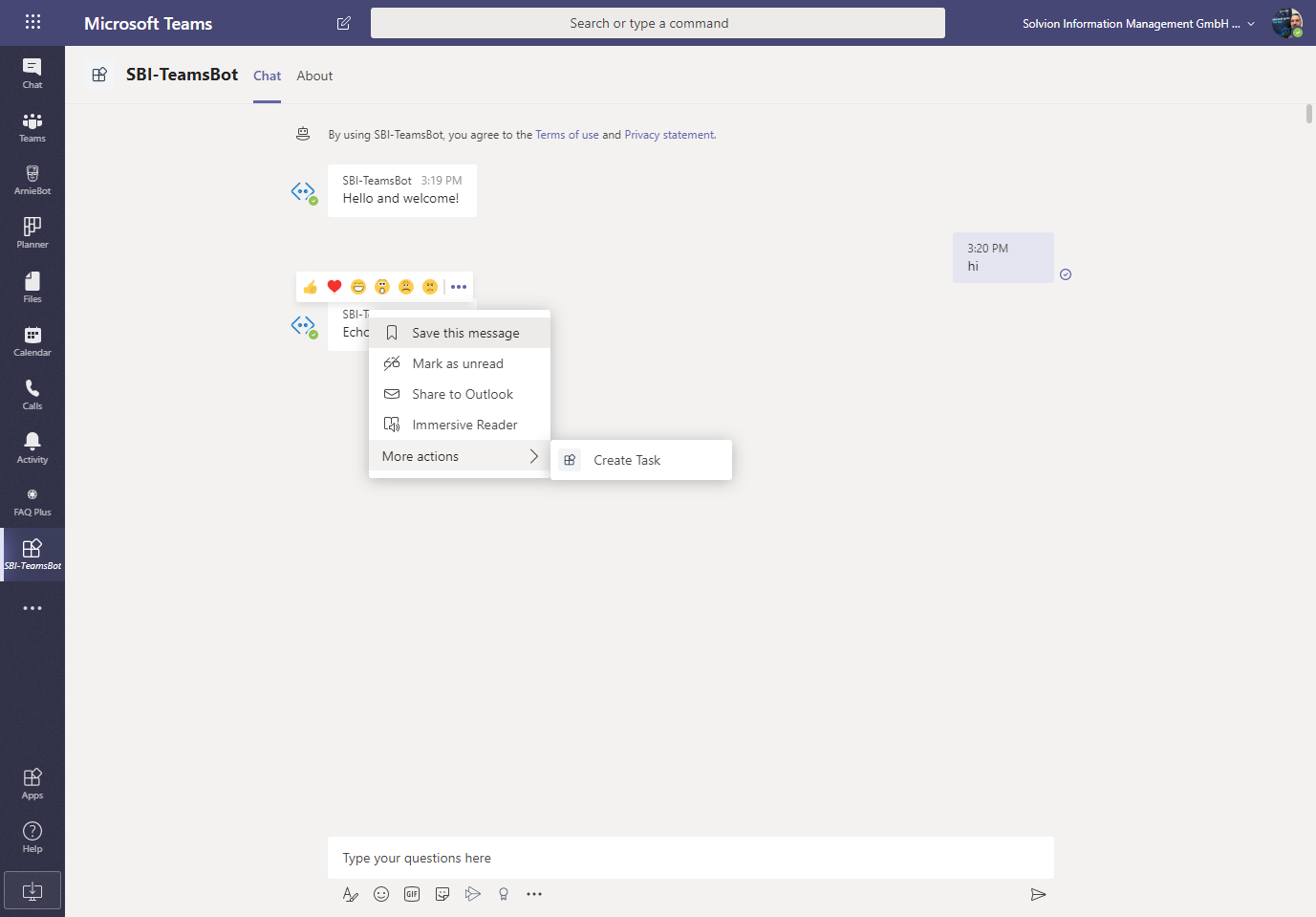Image resolution: width=1316 pixels, height=917 pixels.
Task: React with angry emoji
Action: coord(430,287)
